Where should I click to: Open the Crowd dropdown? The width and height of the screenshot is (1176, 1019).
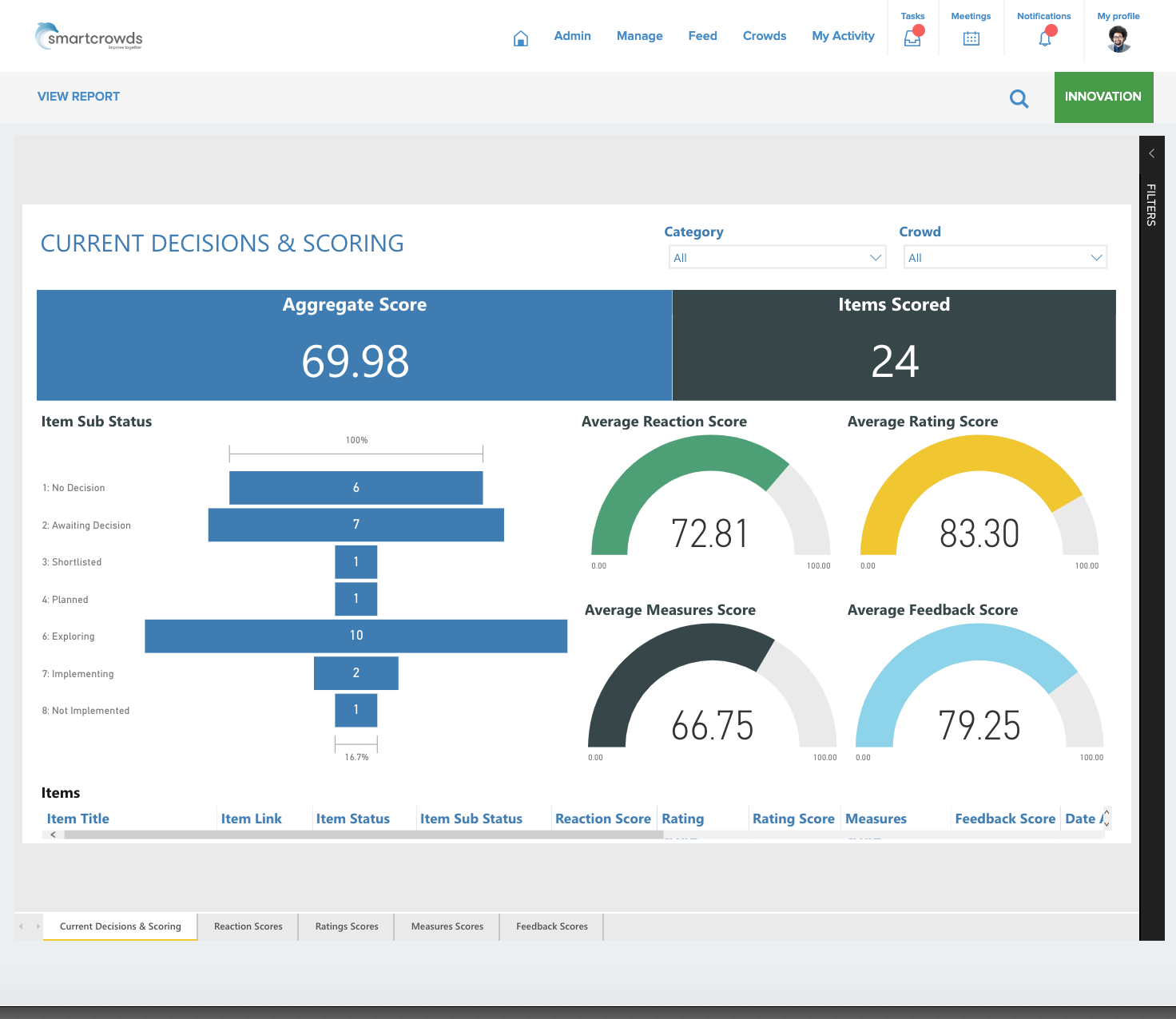tap(1005, 257)
